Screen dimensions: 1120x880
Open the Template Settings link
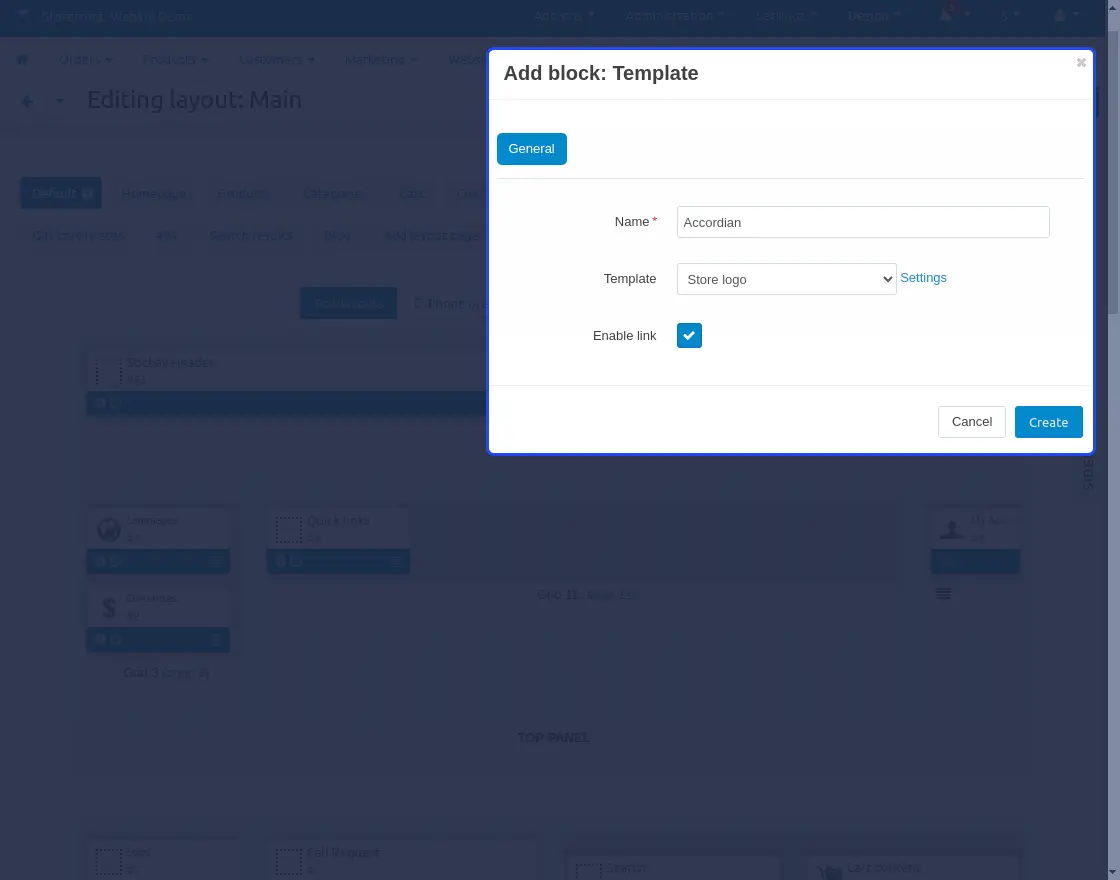pos(923,278)
